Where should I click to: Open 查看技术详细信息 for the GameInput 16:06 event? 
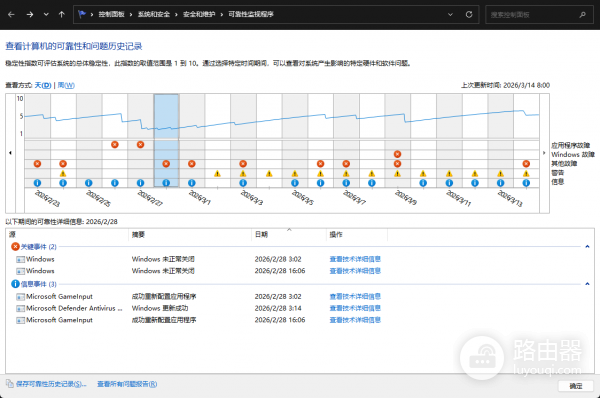click(355, 320)
